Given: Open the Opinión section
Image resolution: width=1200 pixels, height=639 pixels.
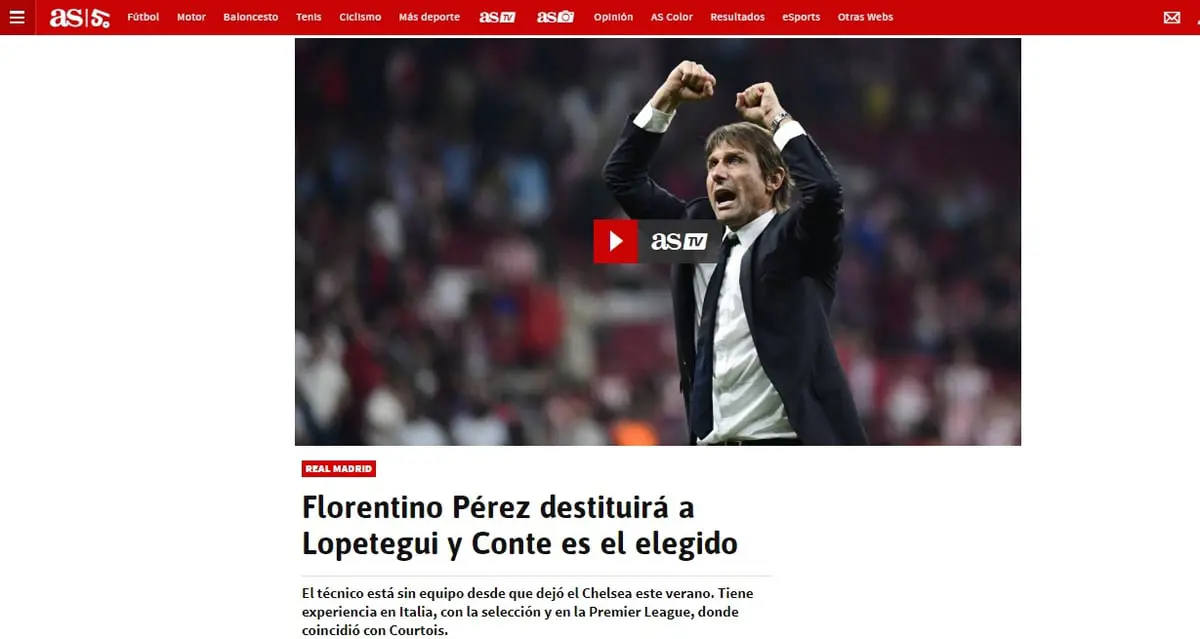Looking at the screenshot, I should point(613,17).
